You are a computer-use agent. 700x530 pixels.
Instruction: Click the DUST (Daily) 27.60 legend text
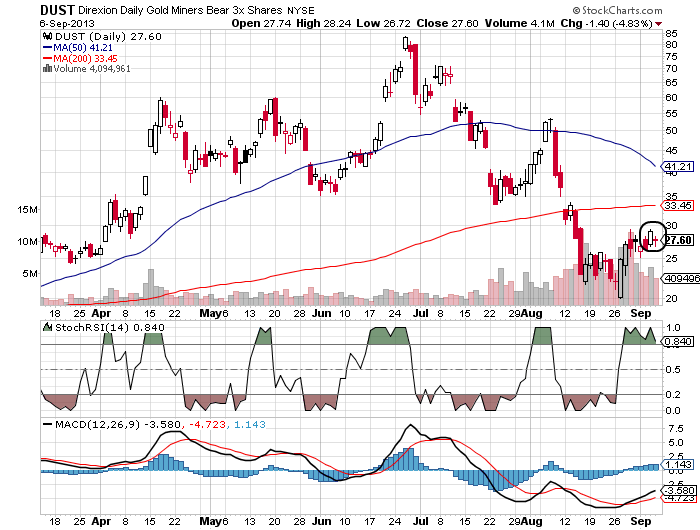point(108,37)
